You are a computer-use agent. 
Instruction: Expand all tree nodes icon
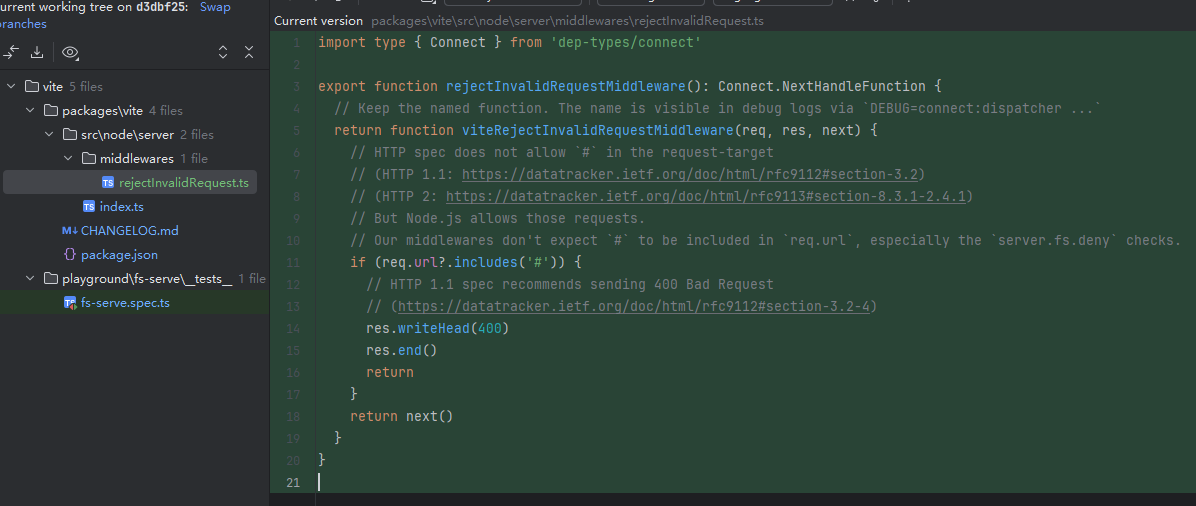(x=223, y=52)
